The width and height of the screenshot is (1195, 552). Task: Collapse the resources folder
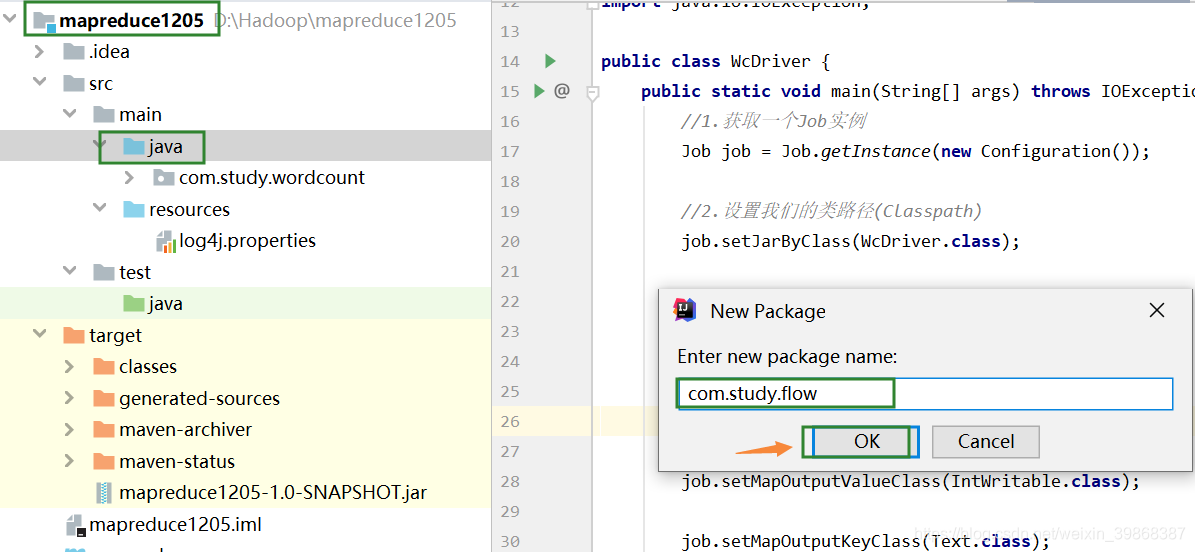(99, 209)
